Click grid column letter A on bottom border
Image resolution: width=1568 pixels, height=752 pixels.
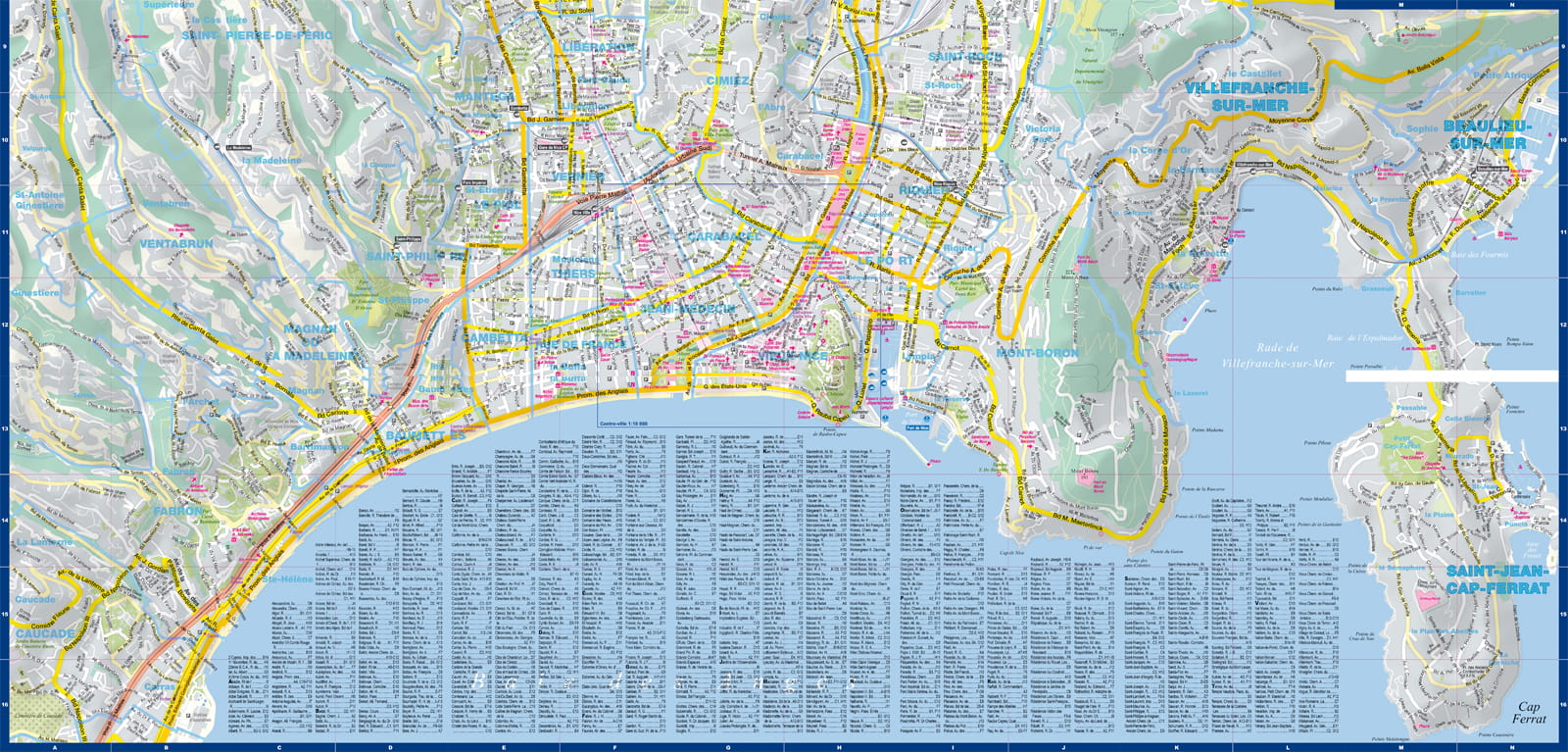click(54, 747)
